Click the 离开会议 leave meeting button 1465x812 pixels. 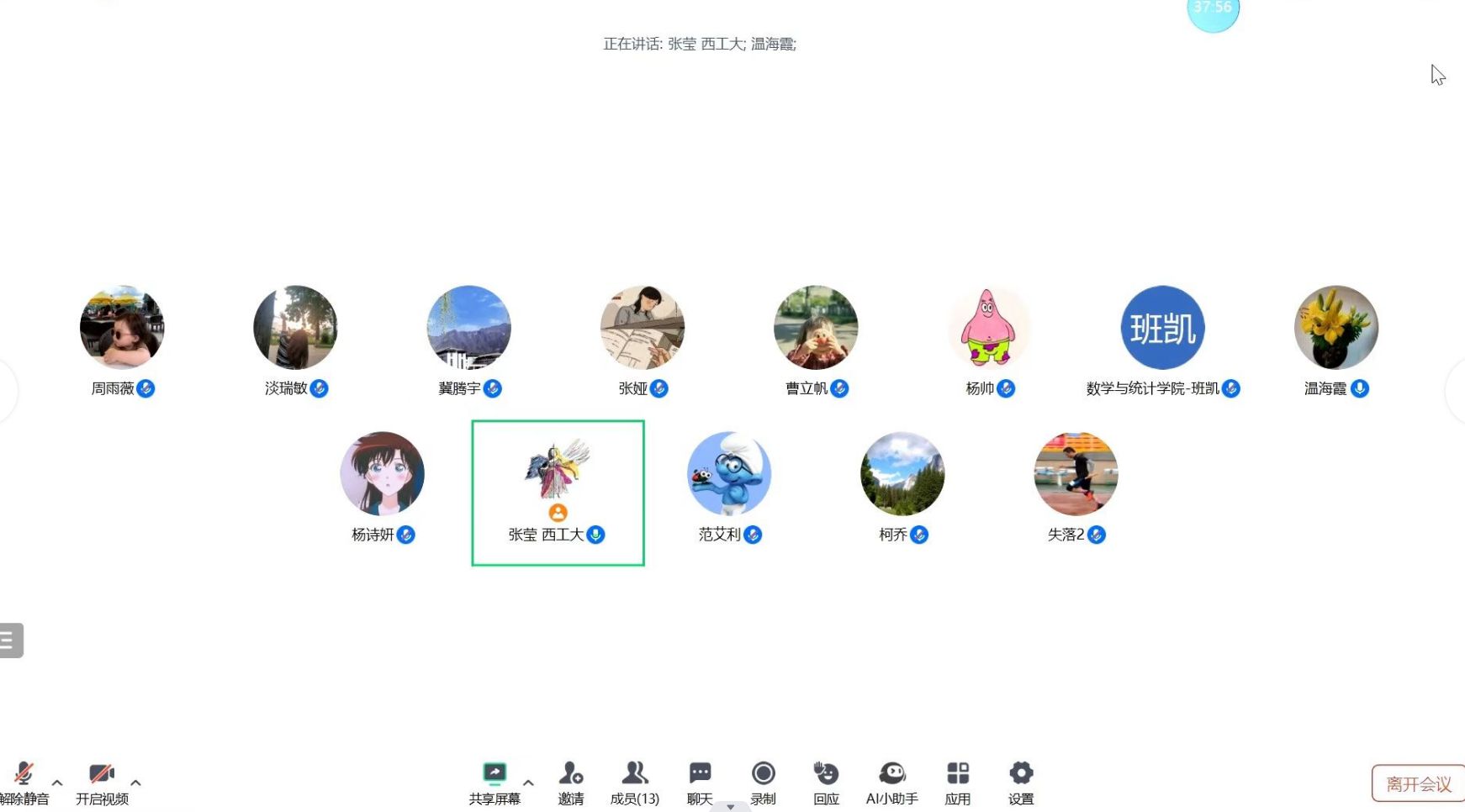click(x=1419, y=784)
